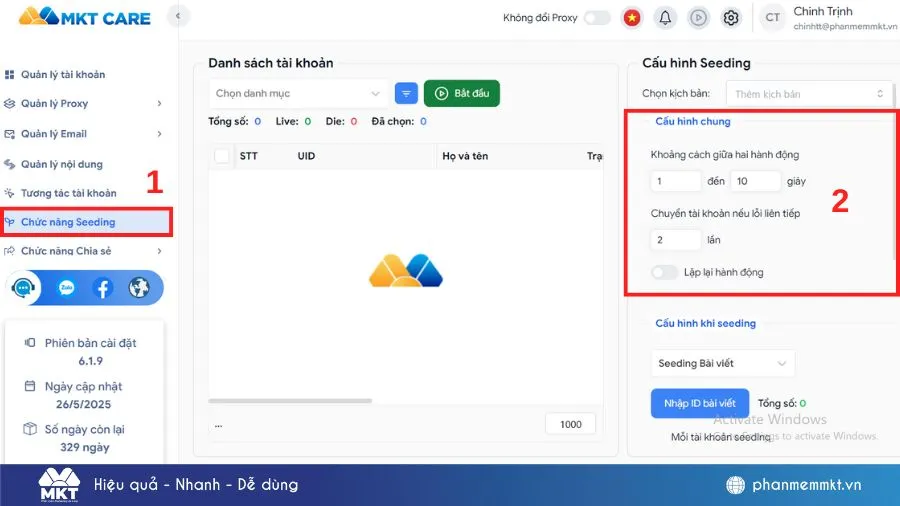Click the STT column header
The image size is (900, 506).
tap(249, 156)
